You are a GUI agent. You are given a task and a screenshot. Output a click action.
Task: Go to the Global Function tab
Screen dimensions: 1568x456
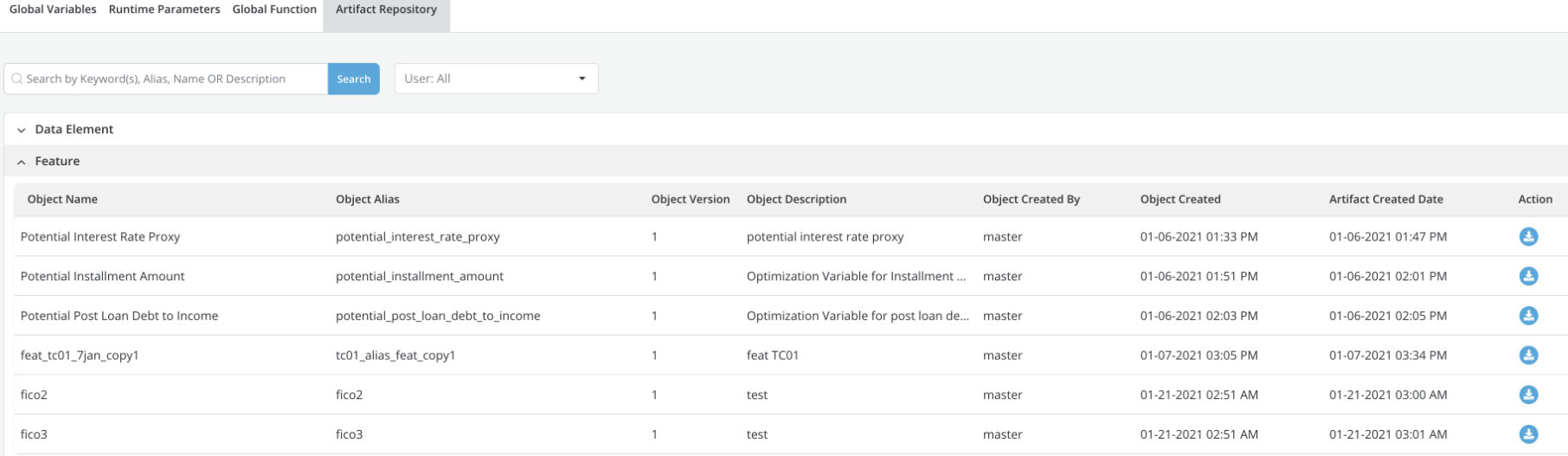point(274,10)
